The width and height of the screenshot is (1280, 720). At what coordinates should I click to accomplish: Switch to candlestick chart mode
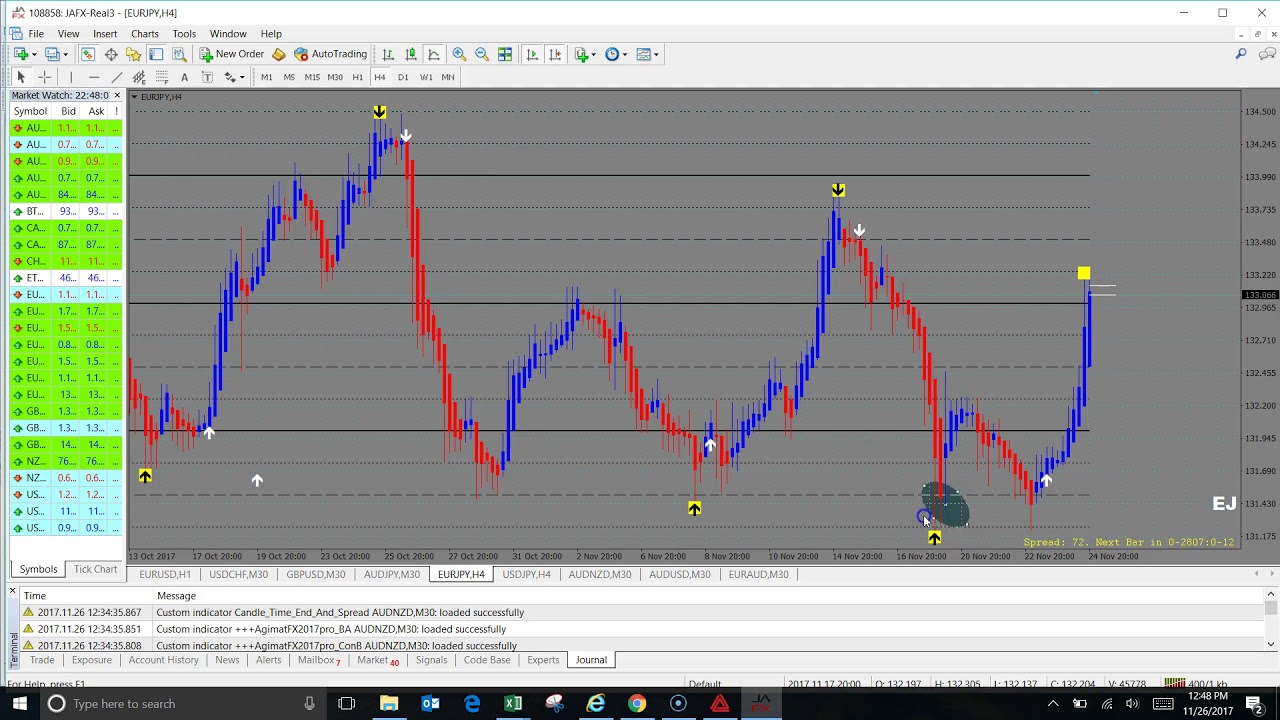411,54
